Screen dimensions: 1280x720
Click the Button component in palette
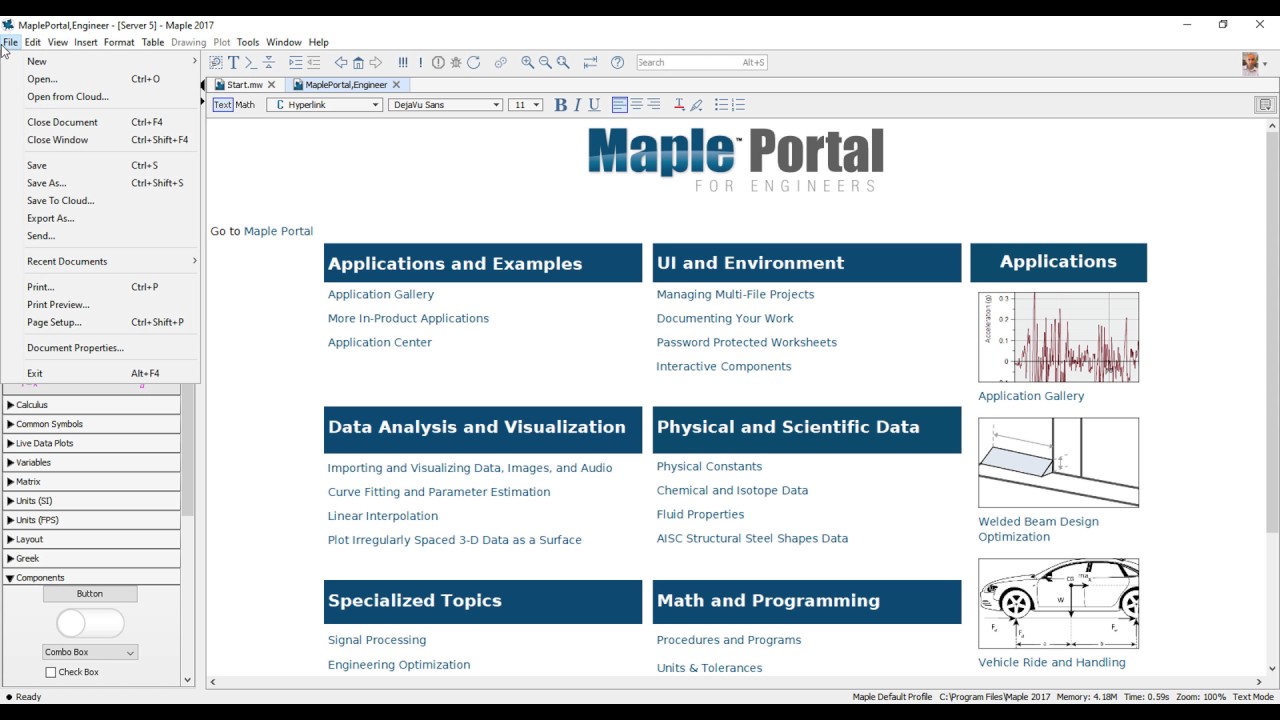coord(90,594)
